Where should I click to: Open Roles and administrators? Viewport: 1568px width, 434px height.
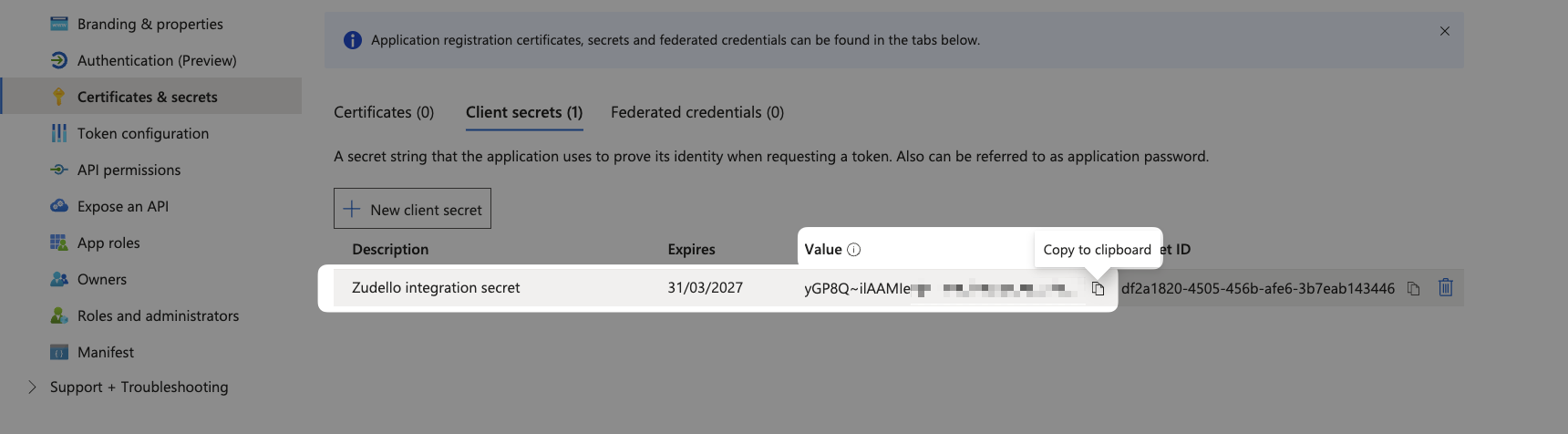(x=158, y=315)
